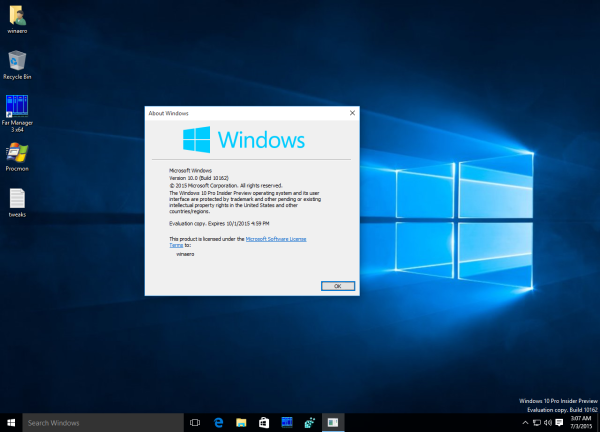This screenshot has width=600, height=432.
Task: Open the teal puzzle-piece taskbar app
Action: (310, 422)
